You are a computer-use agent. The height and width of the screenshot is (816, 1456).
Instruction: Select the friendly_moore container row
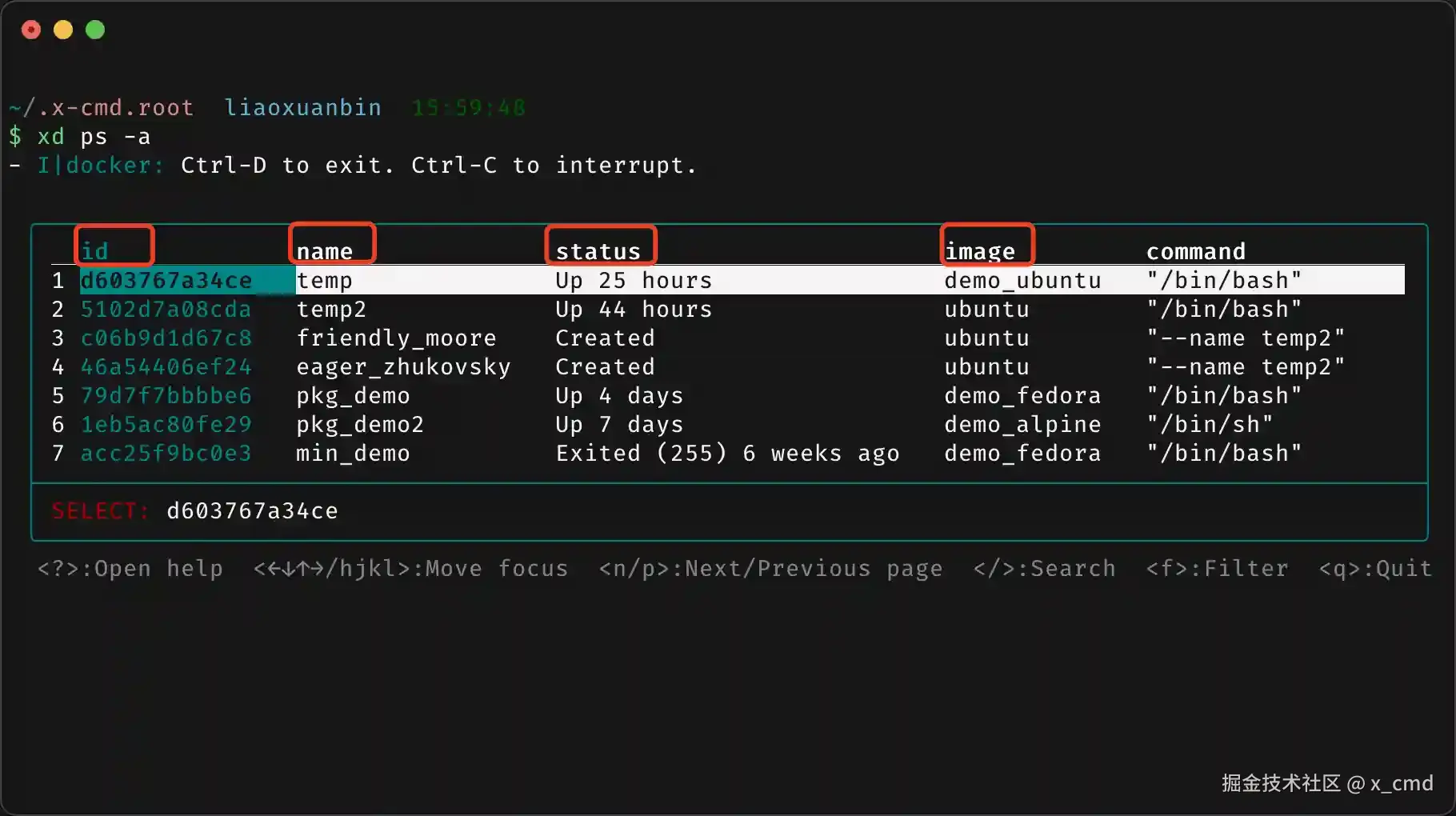click(x=395, y=338)
